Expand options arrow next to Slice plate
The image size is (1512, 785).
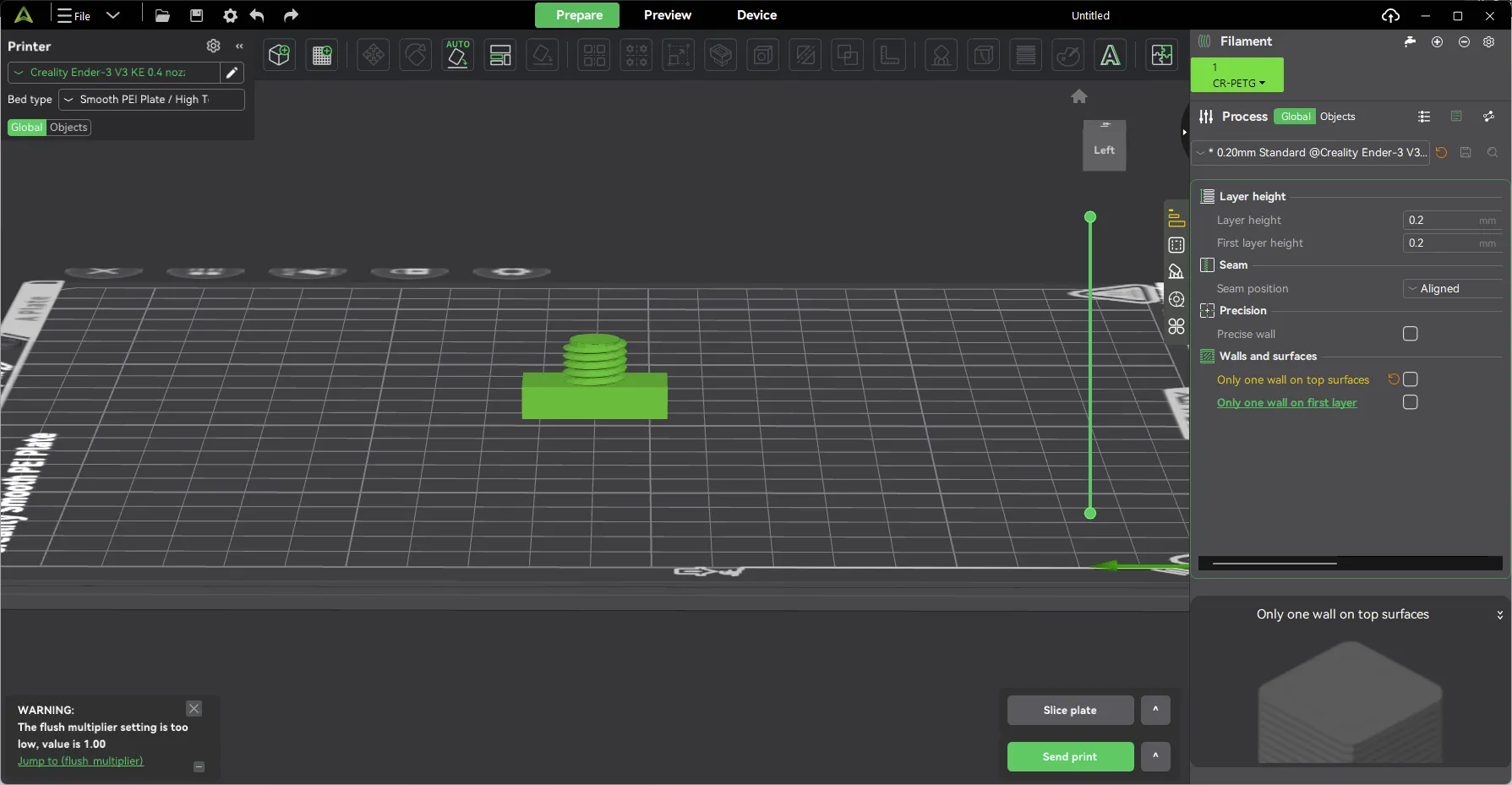[1155, 711]
